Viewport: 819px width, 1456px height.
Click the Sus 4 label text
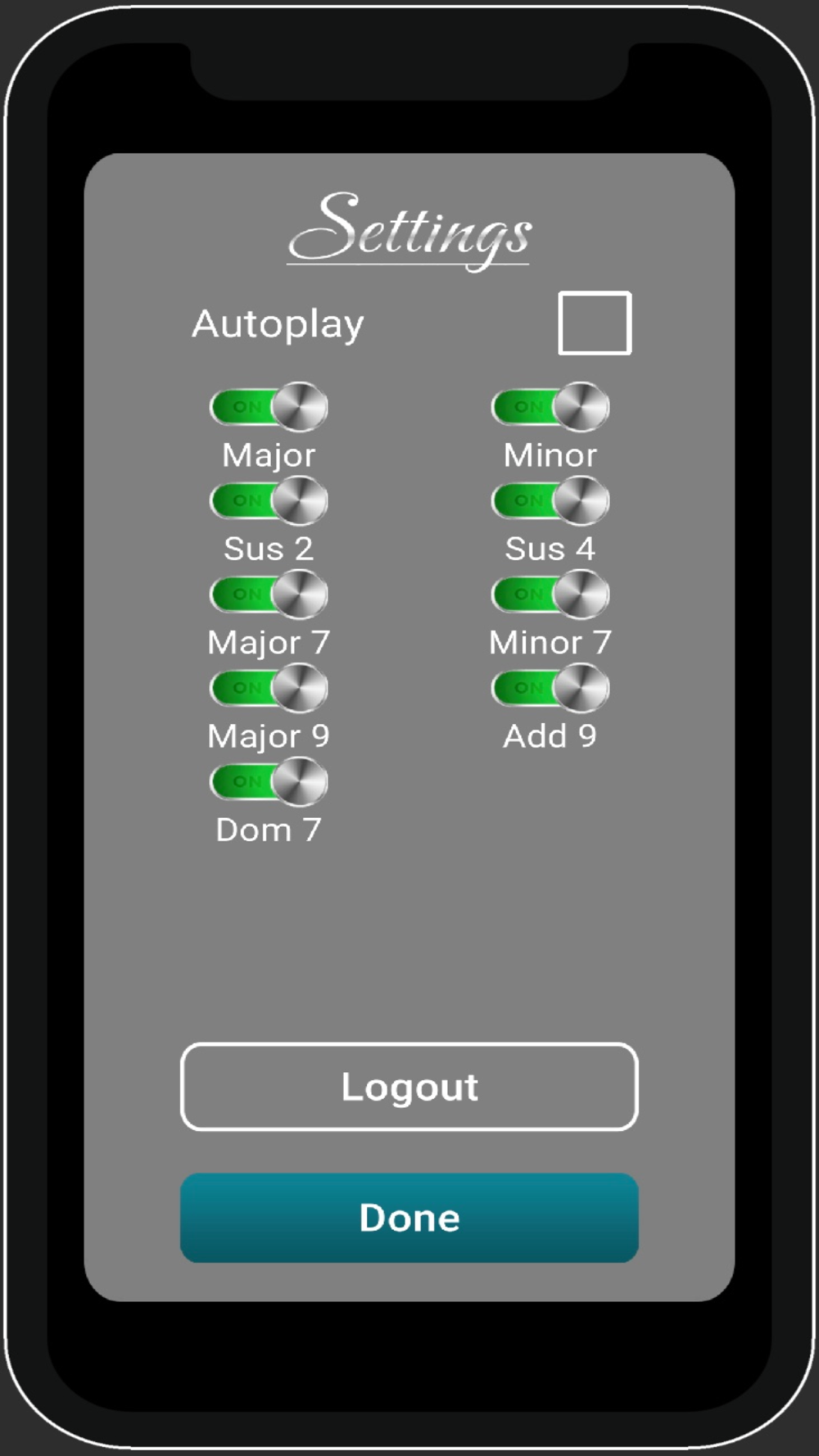click(550, 549)
